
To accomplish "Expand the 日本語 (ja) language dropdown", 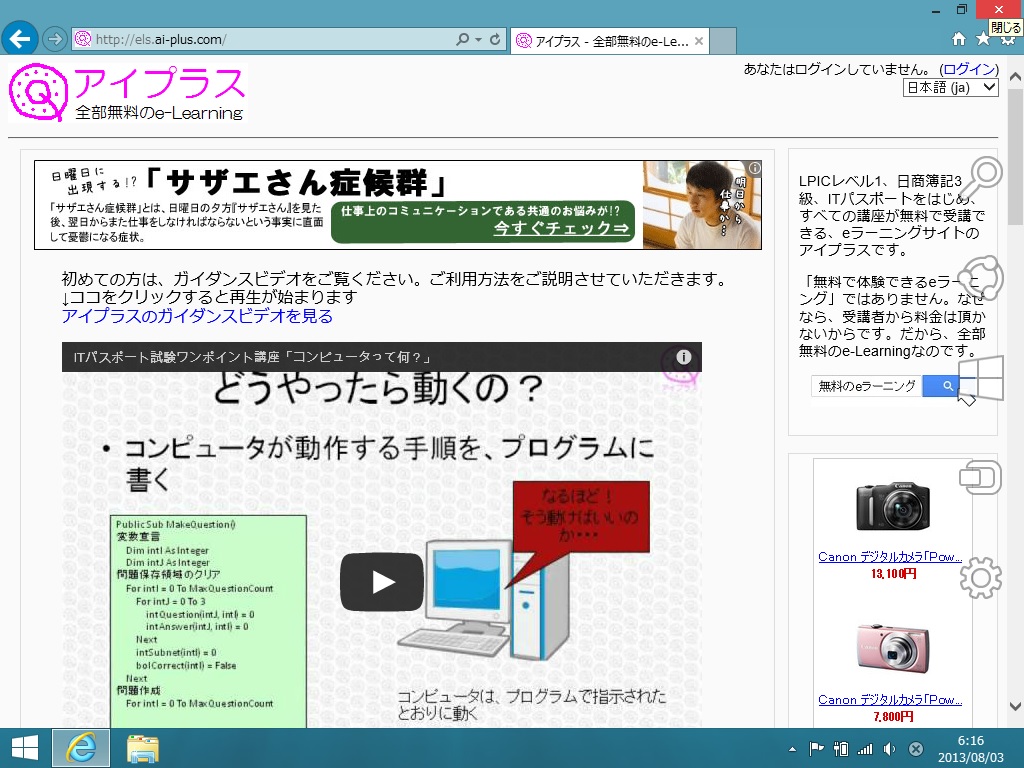I will [950, 88].
